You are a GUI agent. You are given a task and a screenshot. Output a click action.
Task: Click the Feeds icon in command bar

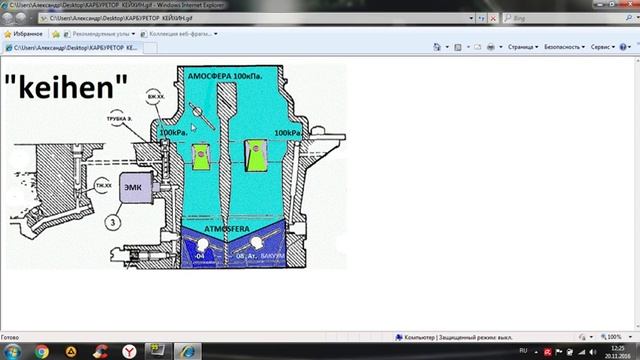(x=458, y=47)
